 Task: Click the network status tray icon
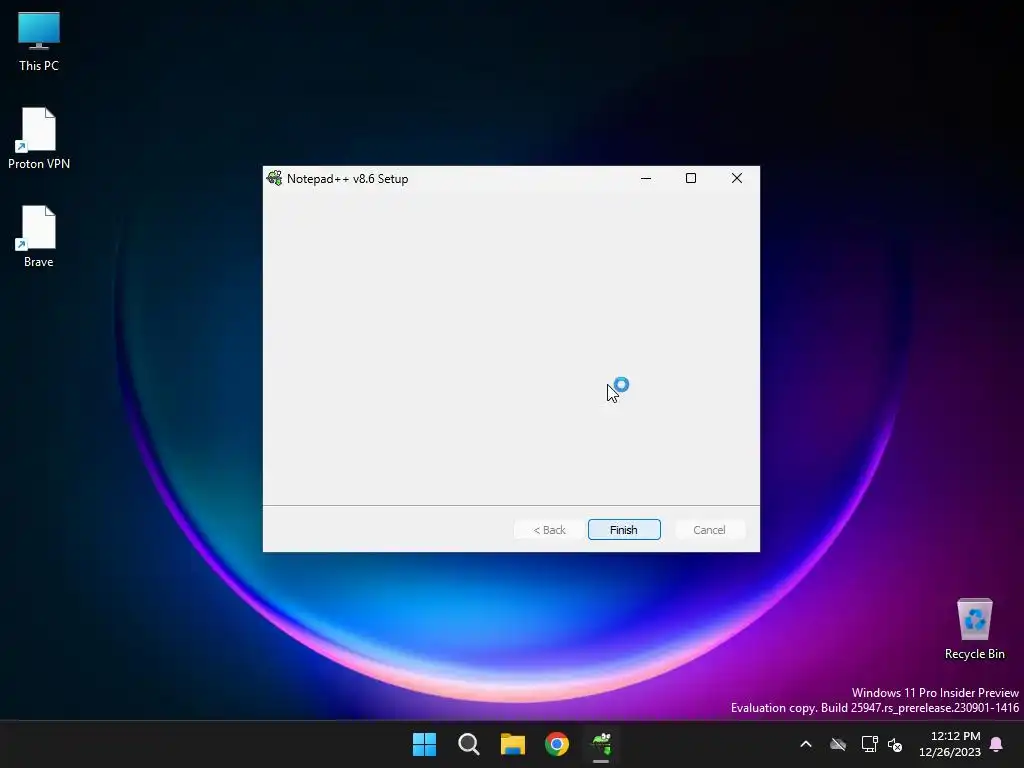click(x=869, y=744)
